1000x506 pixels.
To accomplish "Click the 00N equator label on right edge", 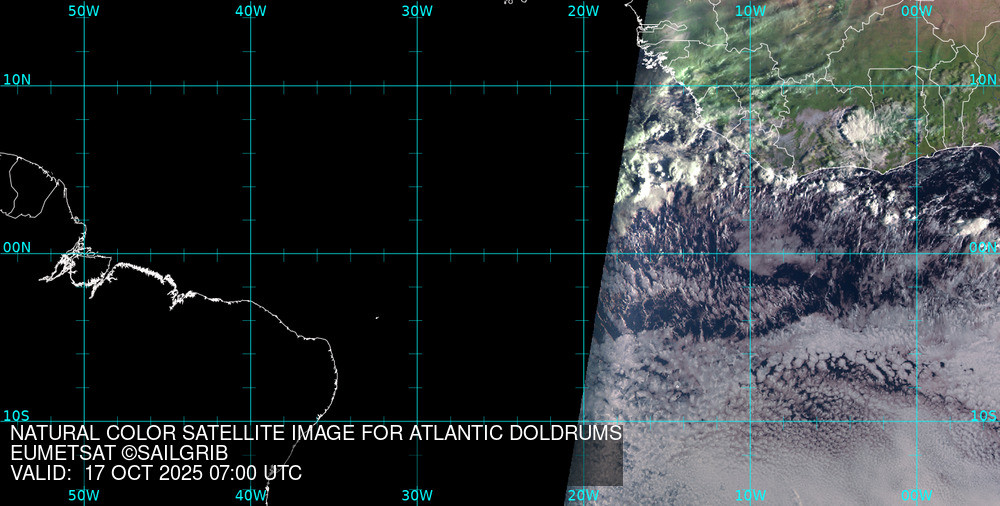I will coord(983,246).
